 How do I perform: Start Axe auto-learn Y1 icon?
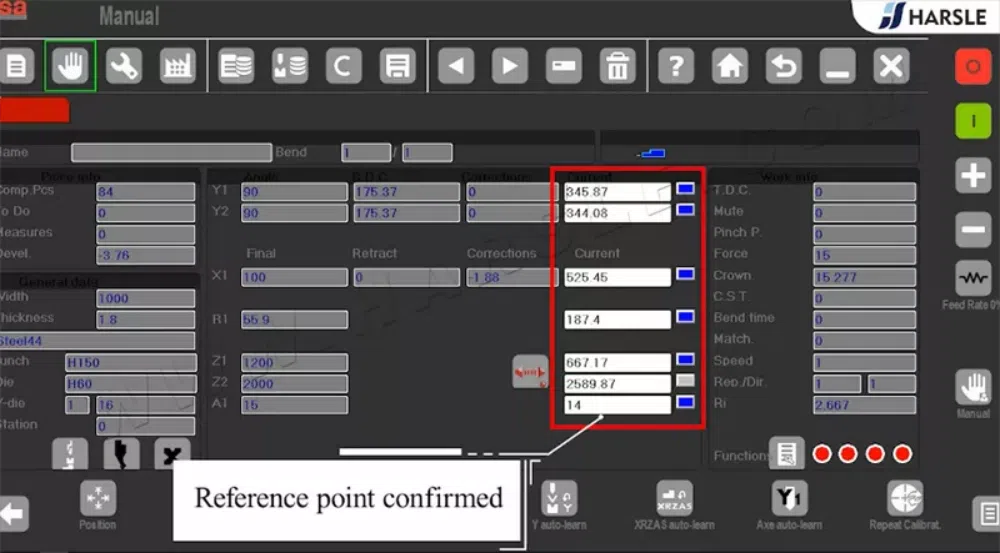tap(789, 498)
